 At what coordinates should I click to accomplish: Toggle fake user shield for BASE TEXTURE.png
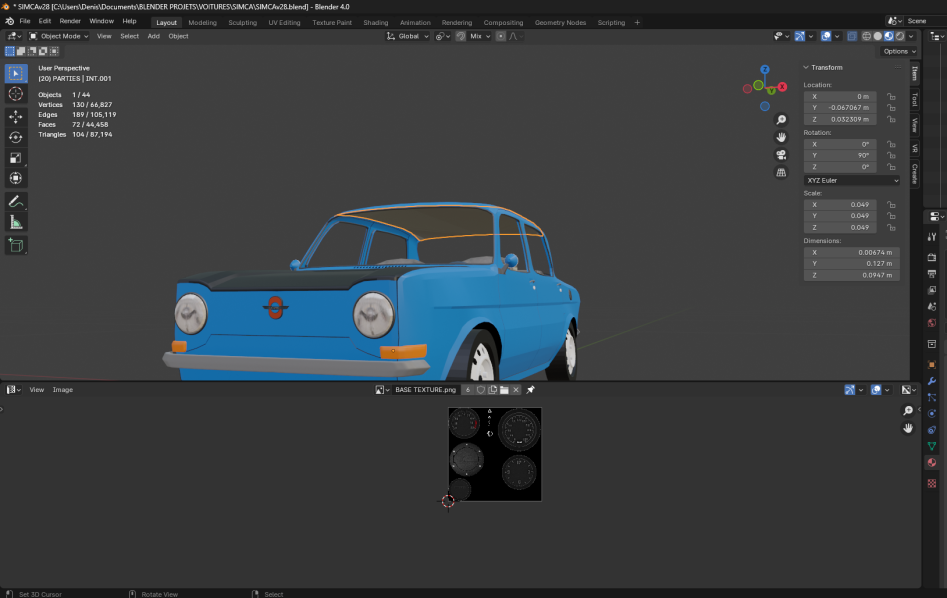(x=481, y=390)
